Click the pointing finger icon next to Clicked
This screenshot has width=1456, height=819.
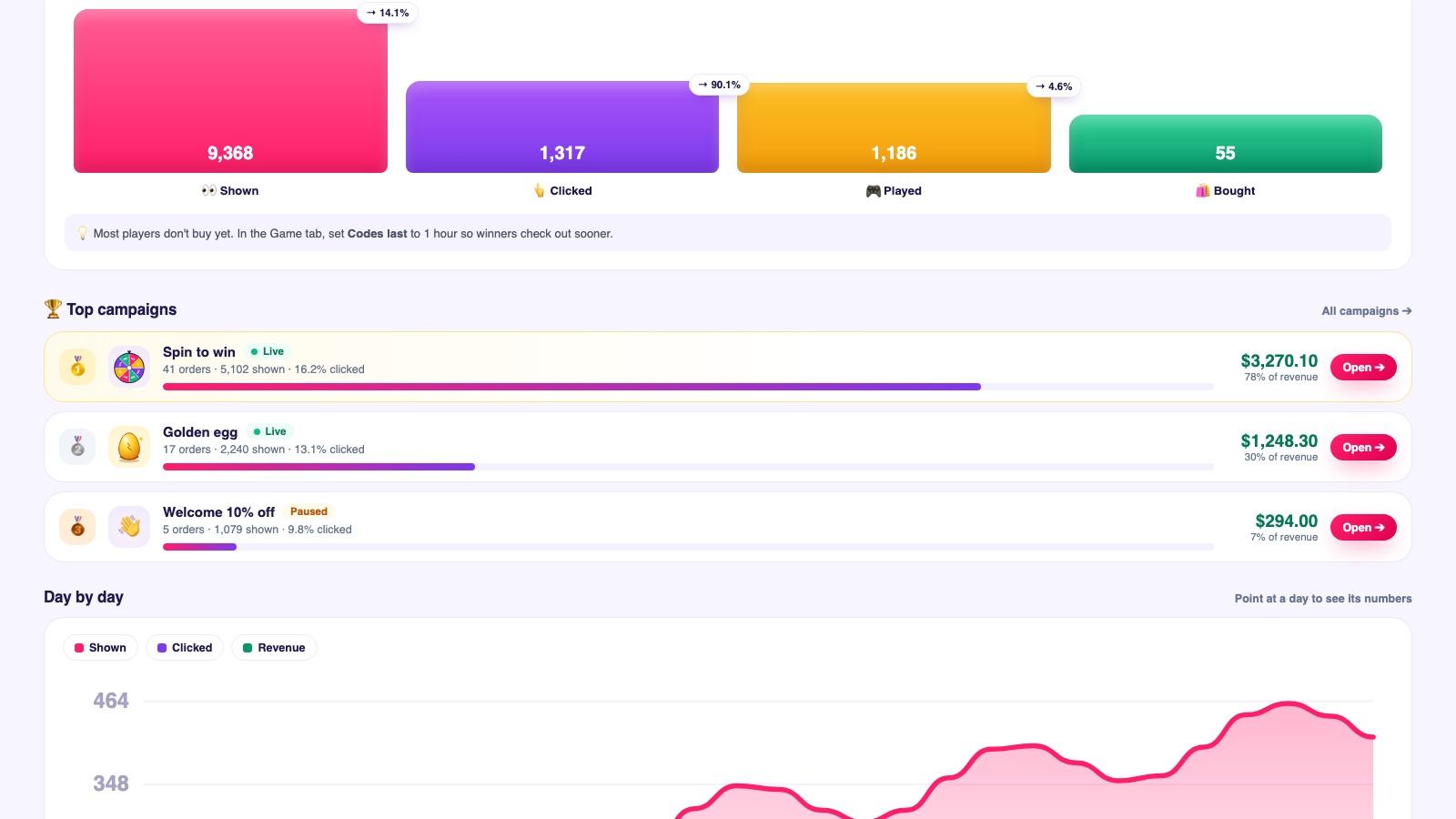click(x=540, y=191)
